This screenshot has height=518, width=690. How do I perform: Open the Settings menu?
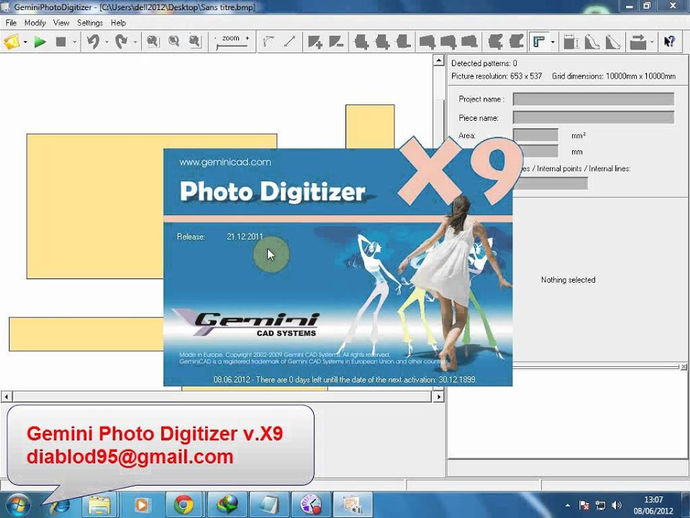(x=90, y=22)
